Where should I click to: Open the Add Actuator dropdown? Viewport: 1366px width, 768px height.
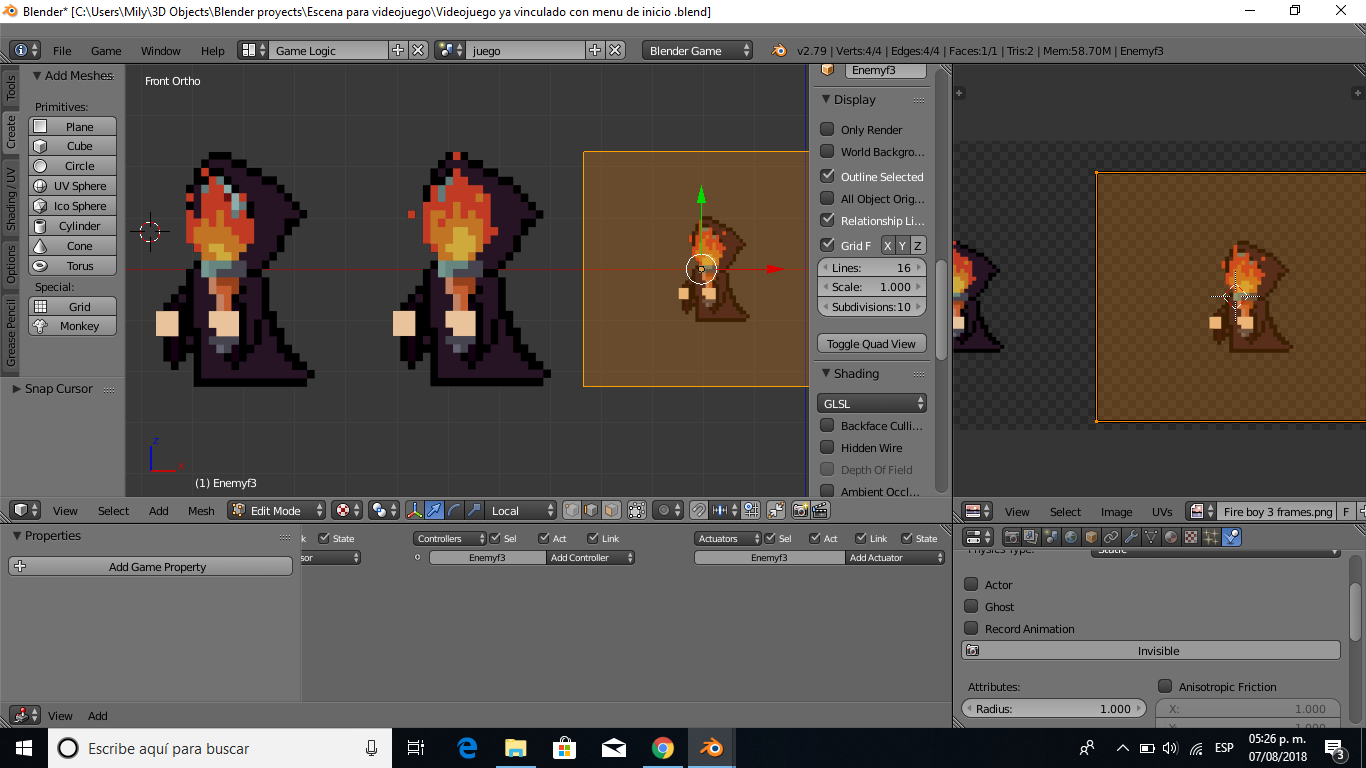point(895,558)
